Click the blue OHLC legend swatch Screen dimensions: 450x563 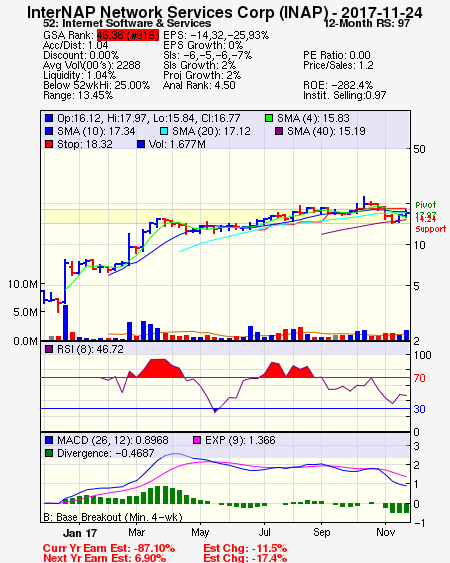pyautogui.click(x=49, y=118)
